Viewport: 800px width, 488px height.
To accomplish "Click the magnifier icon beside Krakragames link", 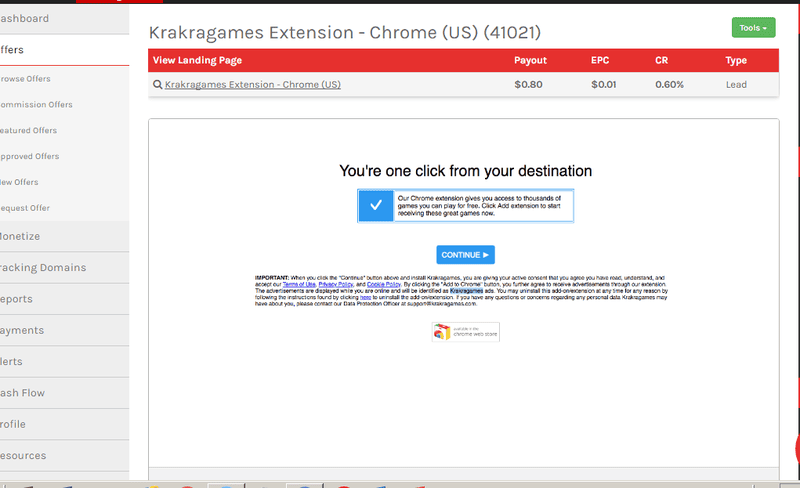I will point(158,85).
